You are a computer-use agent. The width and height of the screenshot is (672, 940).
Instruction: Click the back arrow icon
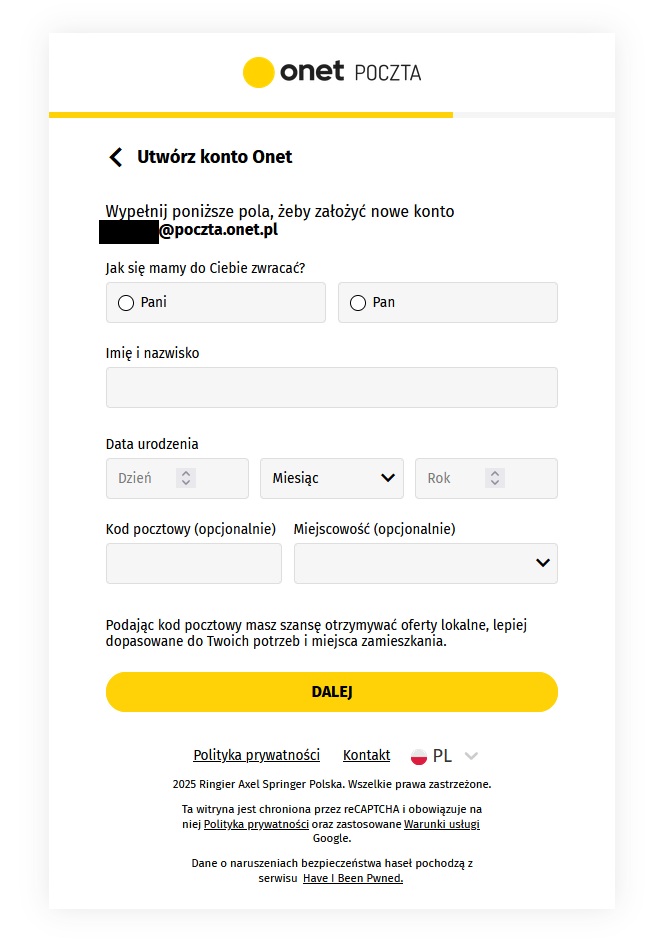(x=116, y=157)
